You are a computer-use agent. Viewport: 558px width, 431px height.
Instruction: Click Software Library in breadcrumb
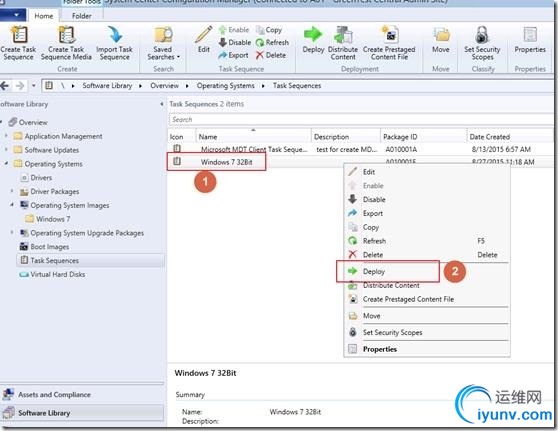107,86
